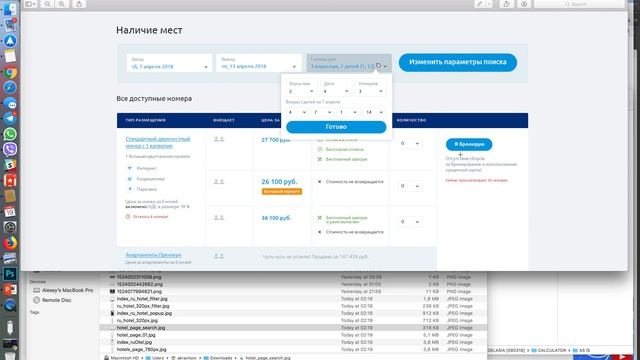Select index_ru_hotel_popup.jpg in Finder list
Image resolution: width=640 pixels, height=360 pixels.
click(293, 313)
